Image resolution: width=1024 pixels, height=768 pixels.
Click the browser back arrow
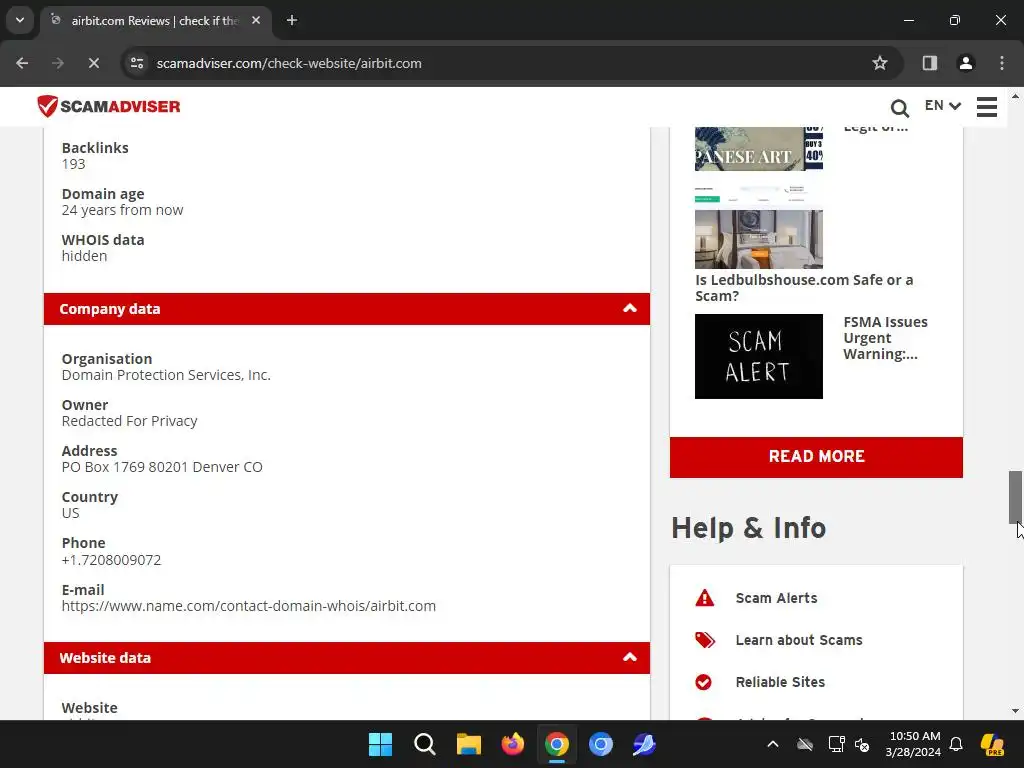click(x=22, y=63)
